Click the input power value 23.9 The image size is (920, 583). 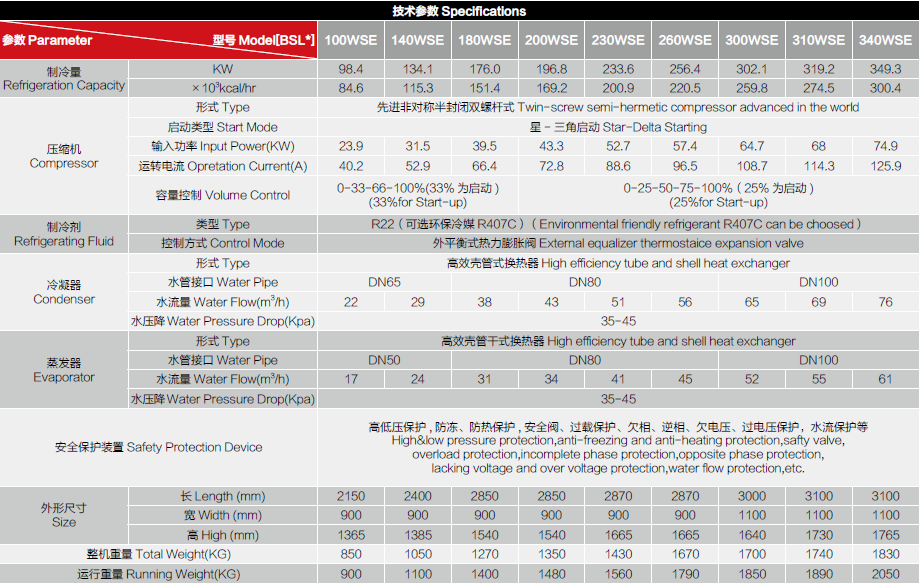(x=351, y=147)
